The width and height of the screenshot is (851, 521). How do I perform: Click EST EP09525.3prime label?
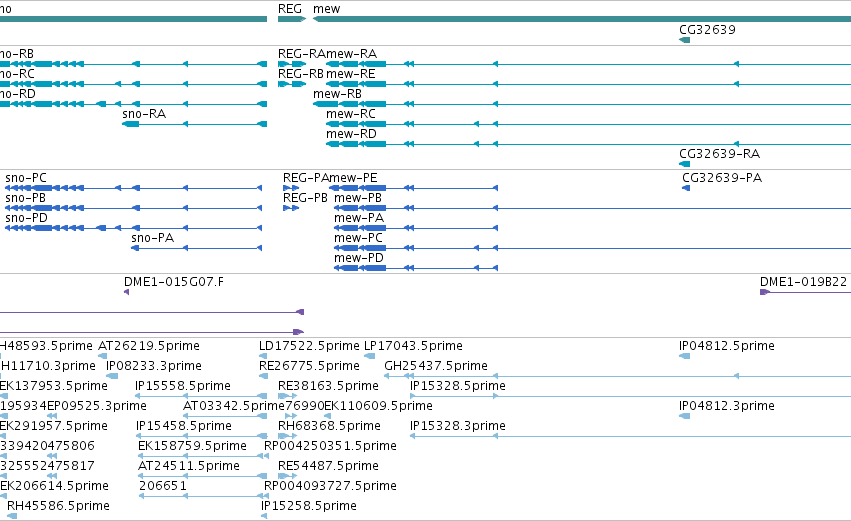tap(97, 406)
